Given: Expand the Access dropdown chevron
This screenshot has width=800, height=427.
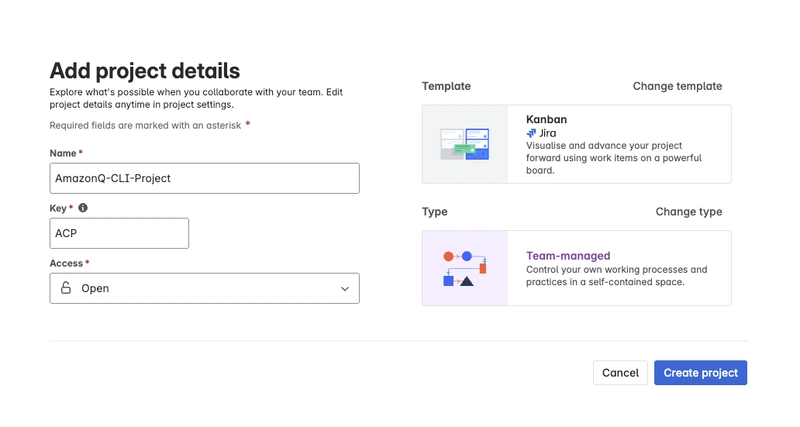Looking at the screenshot, I should tap(345, 289).
